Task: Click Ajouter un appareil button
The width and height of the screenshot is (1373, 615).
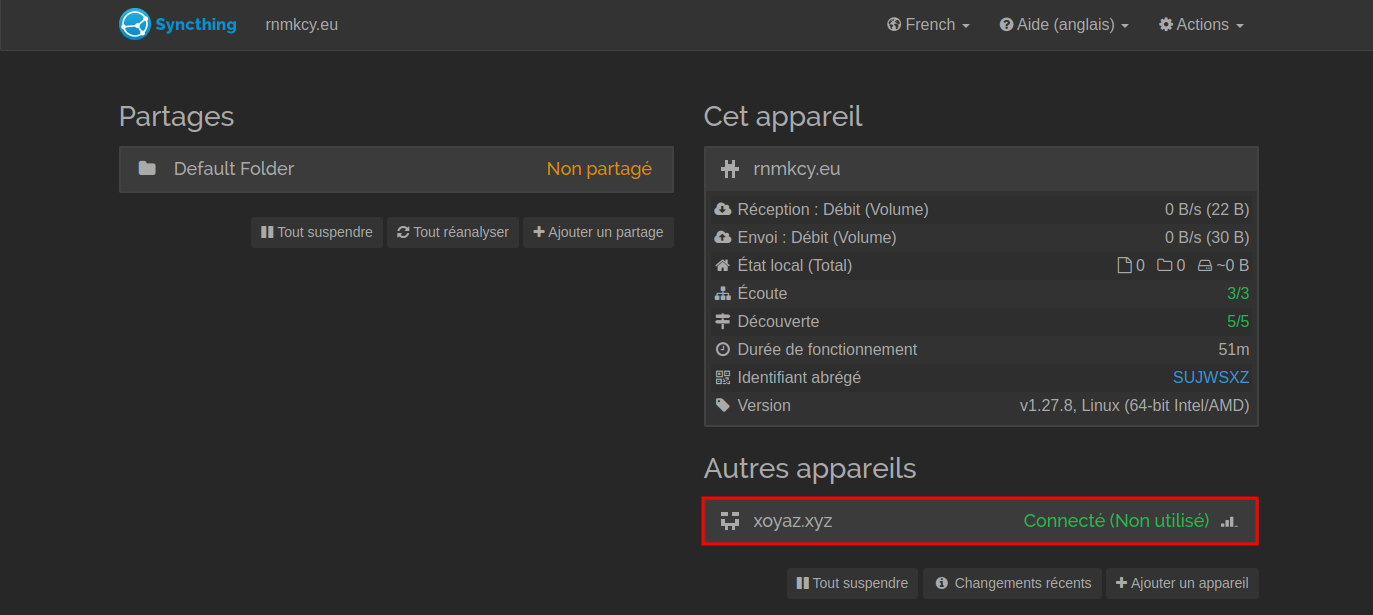Action: pyautogui.click(x=1182, y=583)
